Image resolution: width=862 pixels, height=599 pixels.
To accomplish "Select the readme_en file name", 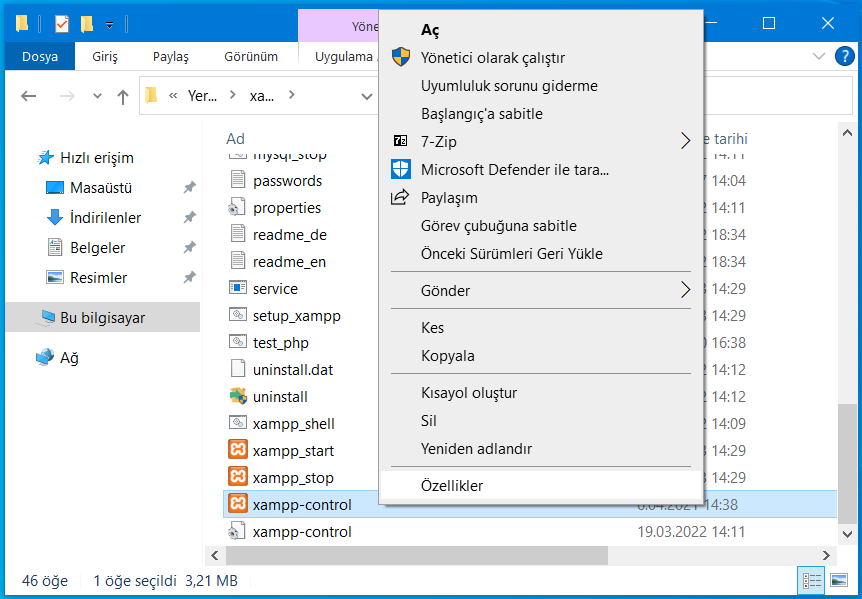I will [289, 262].
